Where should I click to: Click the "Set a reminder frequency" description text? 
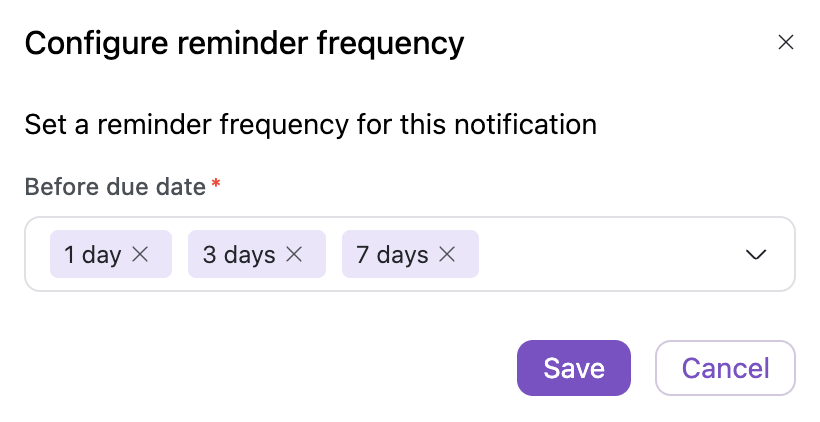(310, 125)
